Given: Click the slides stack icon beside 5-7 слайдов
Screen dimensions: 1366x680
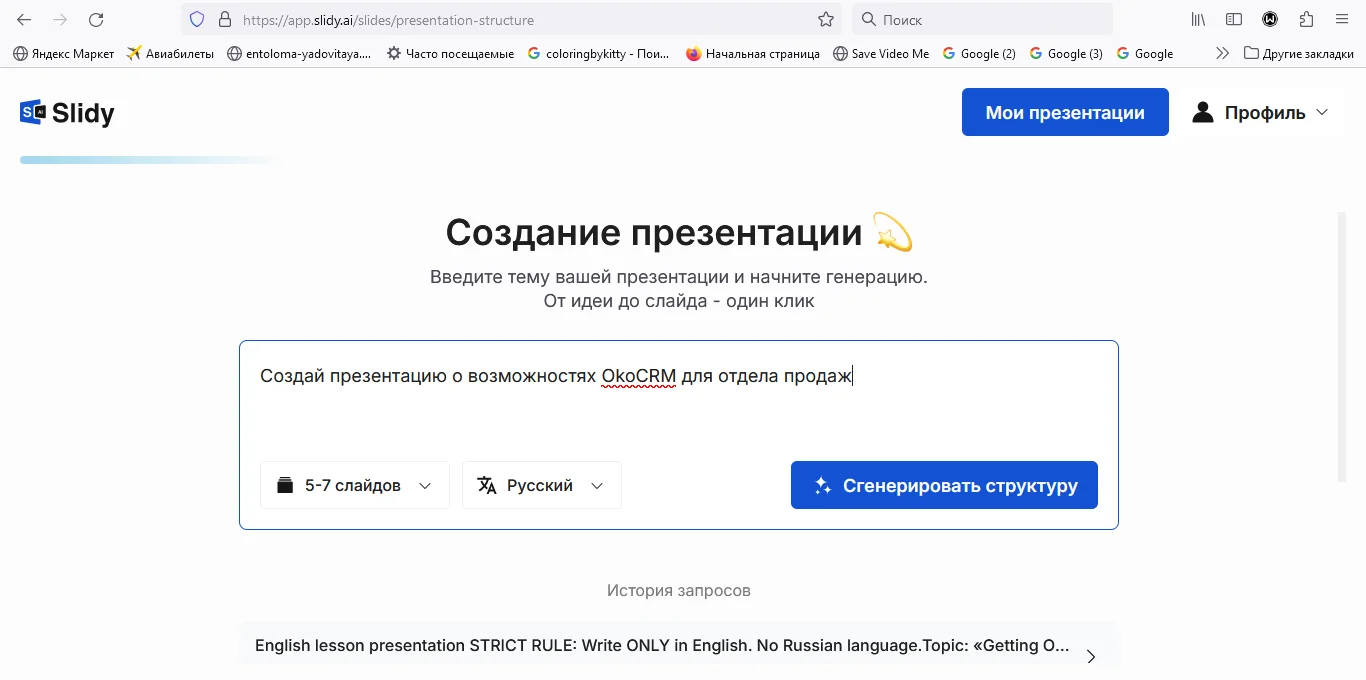Looking at the screenshot, I should click(x=285, y=485).
